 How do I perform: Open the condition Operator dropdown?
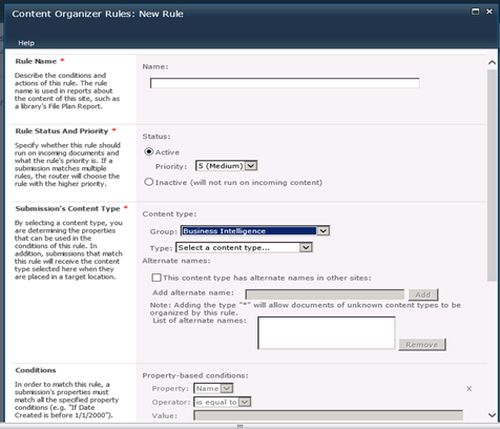[x=222, y=402]
